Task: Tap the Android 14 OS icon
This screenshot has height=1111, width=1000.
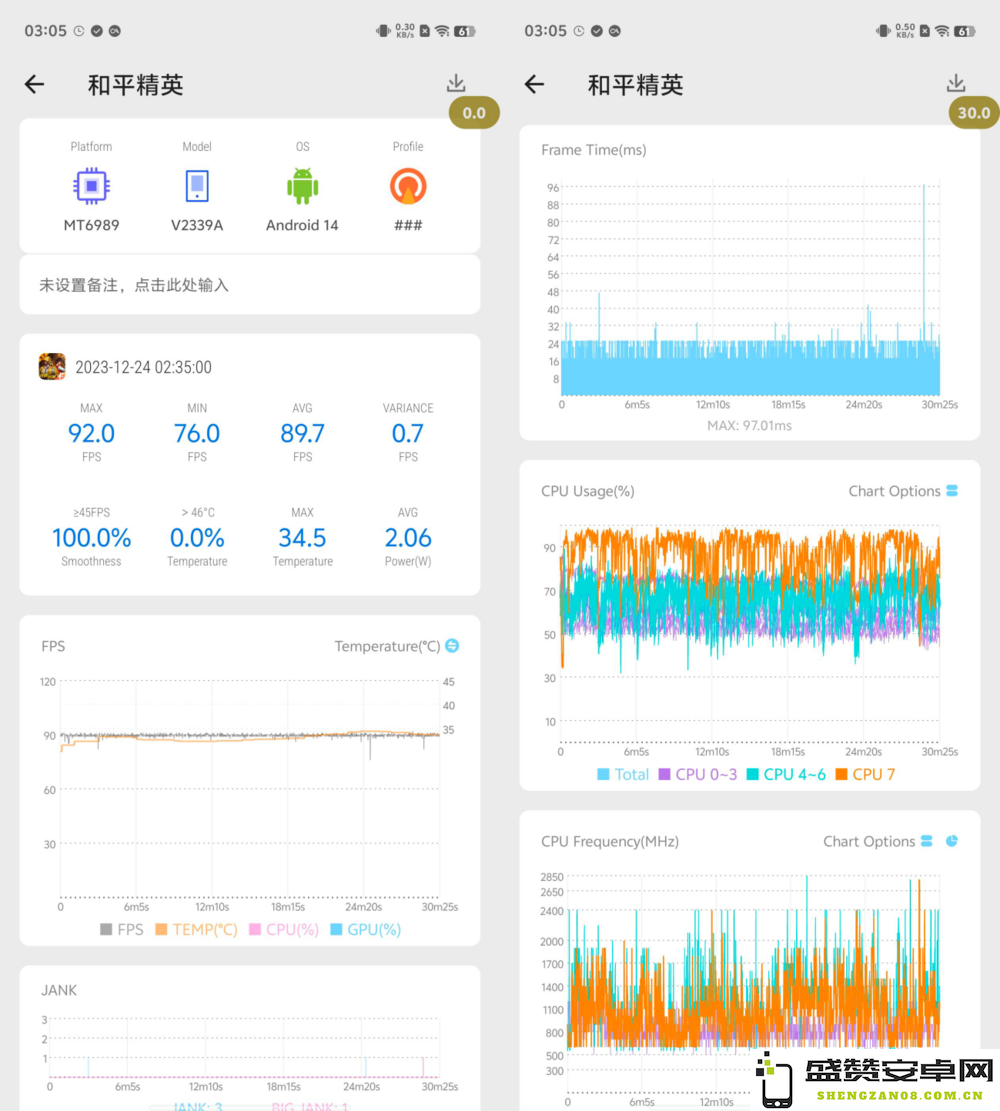Action: point(303,186)
